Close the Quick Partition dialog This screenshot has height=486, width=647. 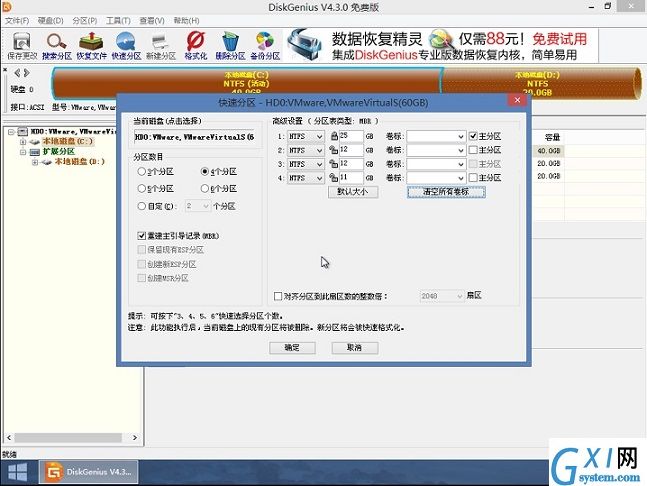coord(517,100)
